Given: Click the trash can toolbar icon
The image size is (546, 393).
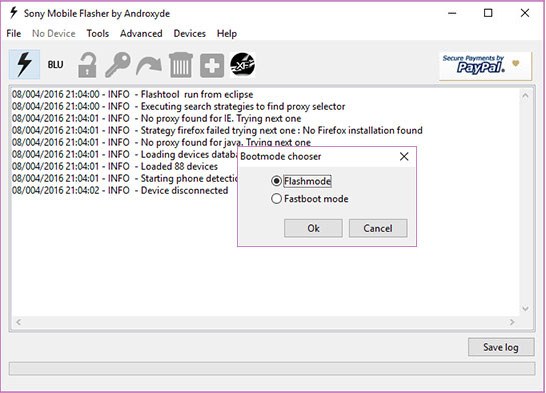Looking at the screenshot, I should click(180, 65).
